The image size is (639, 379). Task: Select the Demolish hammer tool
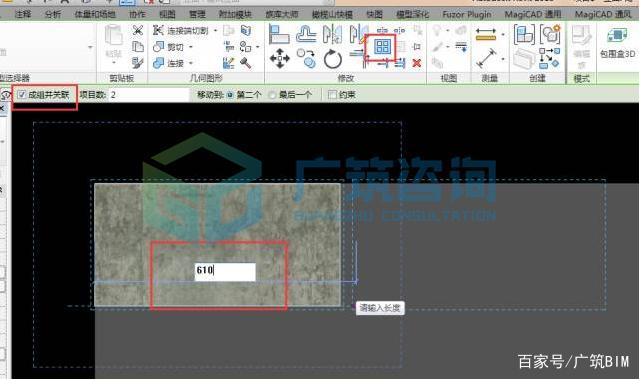(245, 63)
